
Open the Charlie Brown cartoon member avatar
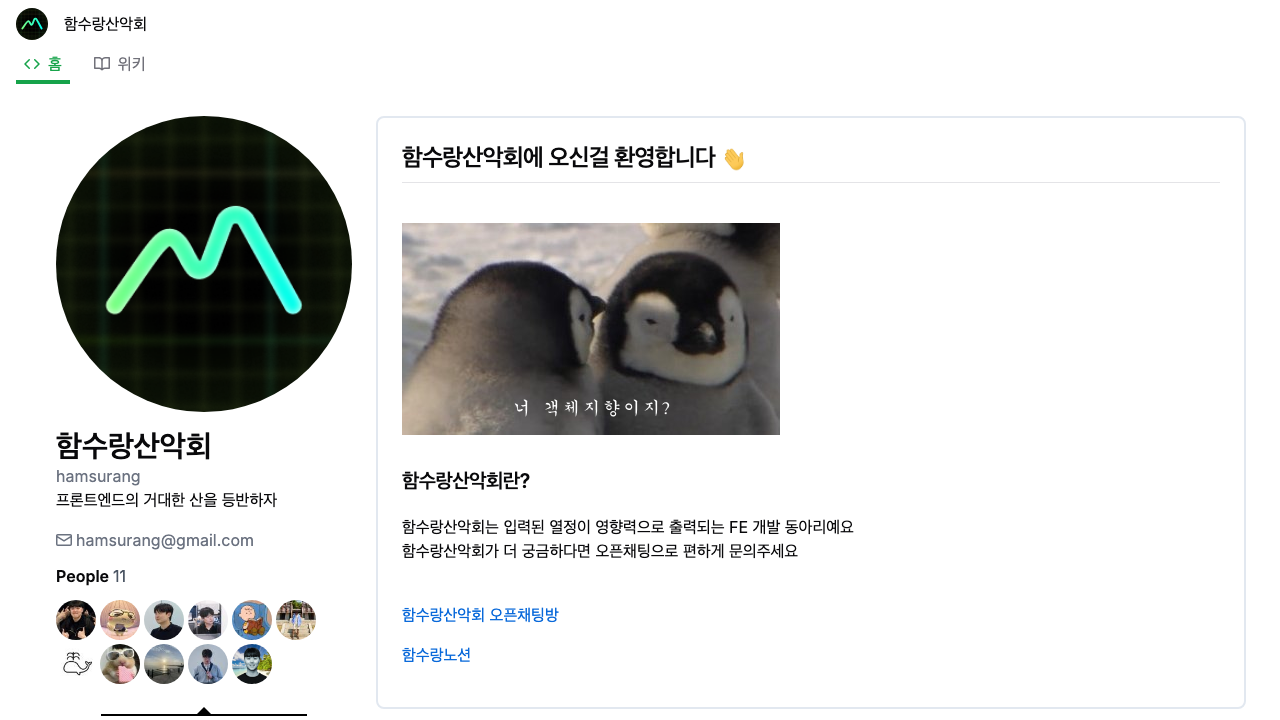click(x=252, y=620)
